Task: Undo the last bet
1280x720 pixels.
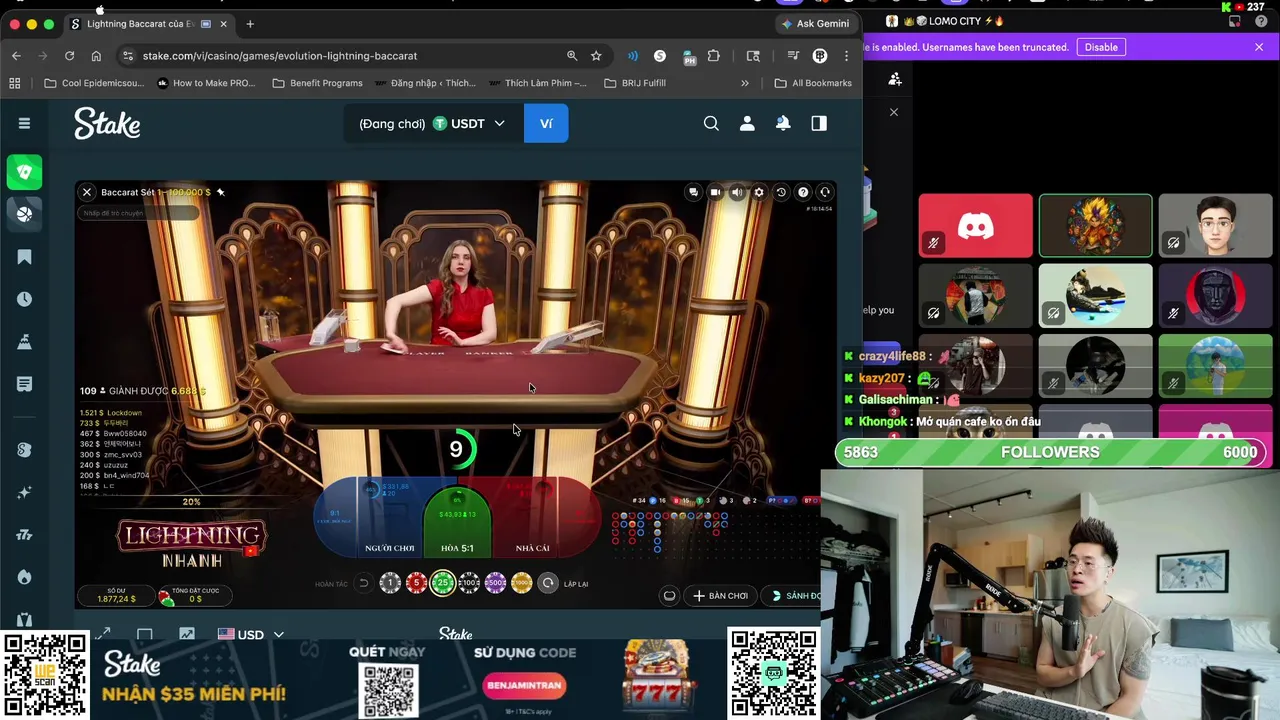Action: click(x=364, y=583)
